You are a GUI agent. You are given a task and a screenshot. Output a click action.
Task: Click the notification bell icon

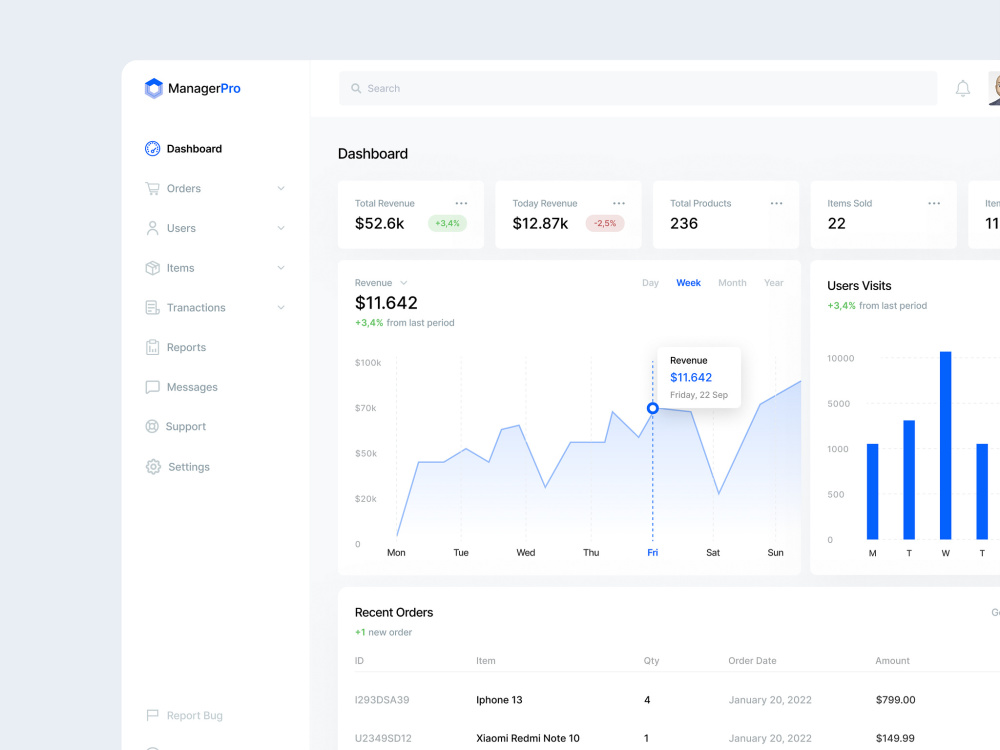(x=962, y=88)
